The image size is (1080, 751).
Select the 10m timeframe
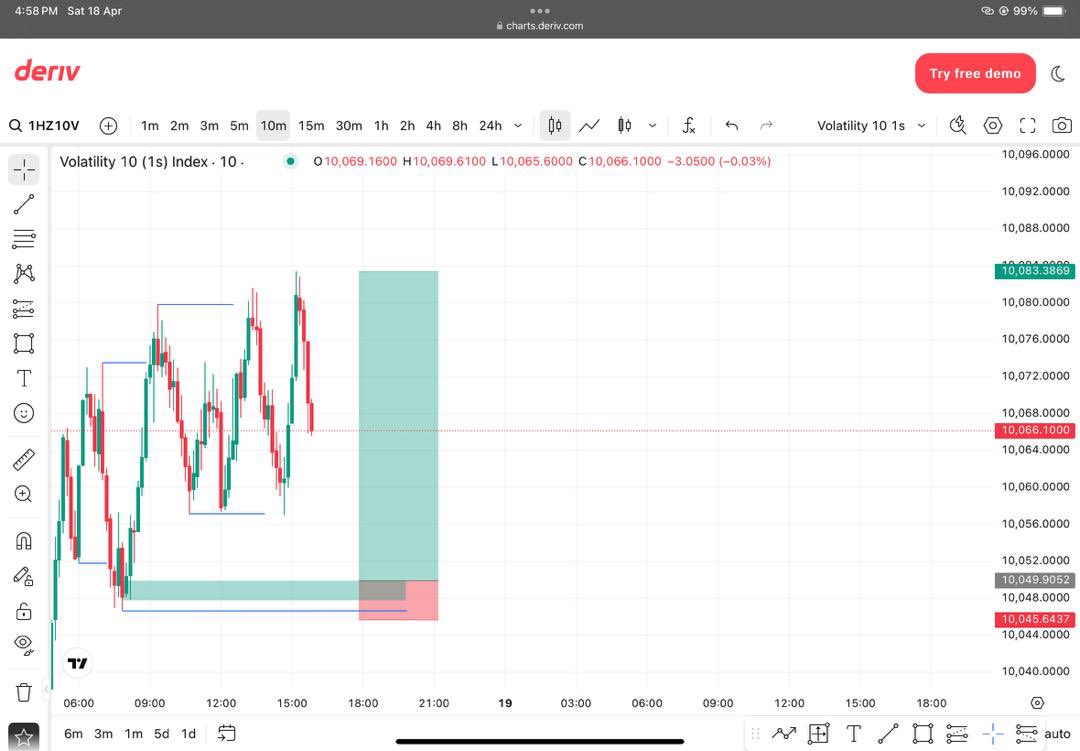273,125
